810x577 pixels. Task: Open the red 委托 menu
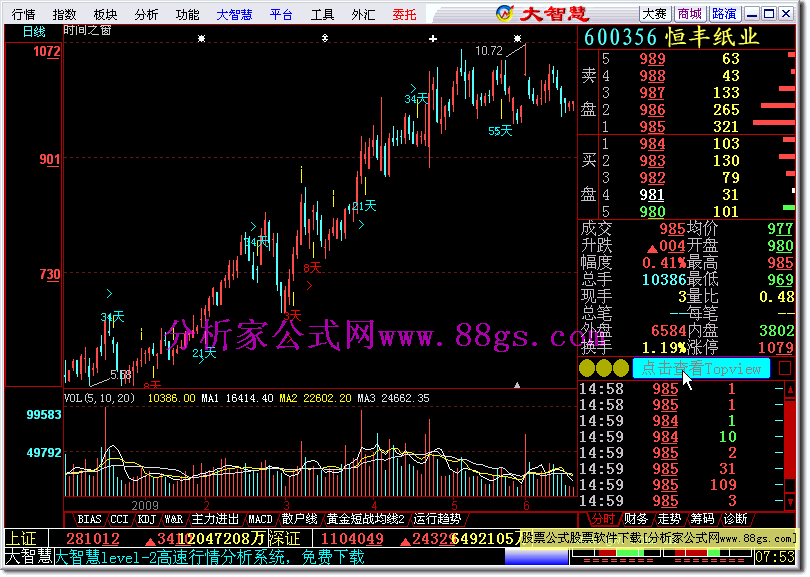pyautogui.click(x=404, y=14)
